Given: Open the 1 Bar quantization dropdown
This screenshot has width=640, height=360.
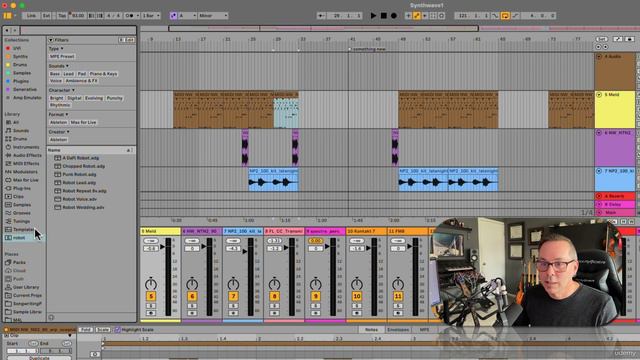Looking at the screenshot, I should coord(151,16).
